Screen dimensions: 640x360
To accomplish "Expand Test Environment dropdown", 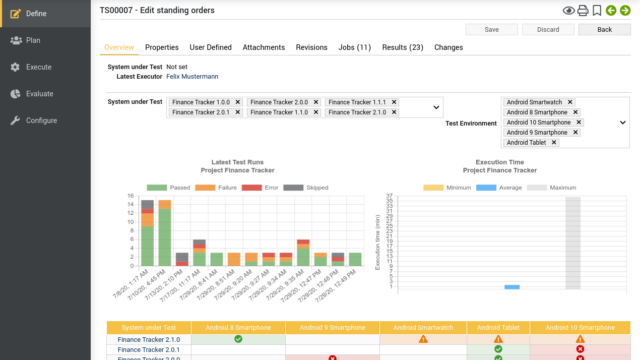I will tap(623, 122).
